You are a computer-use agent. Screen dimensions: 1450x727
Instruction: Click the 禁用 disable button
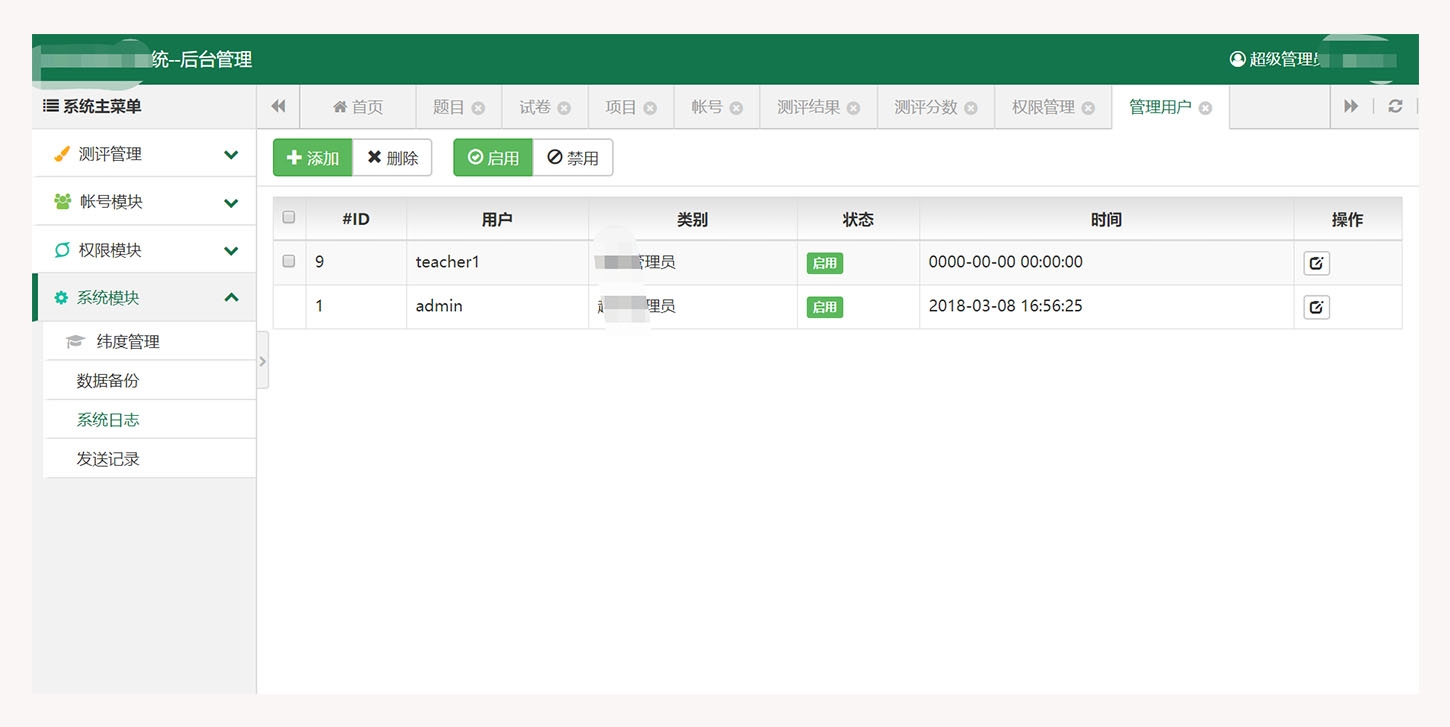[573, 158]
